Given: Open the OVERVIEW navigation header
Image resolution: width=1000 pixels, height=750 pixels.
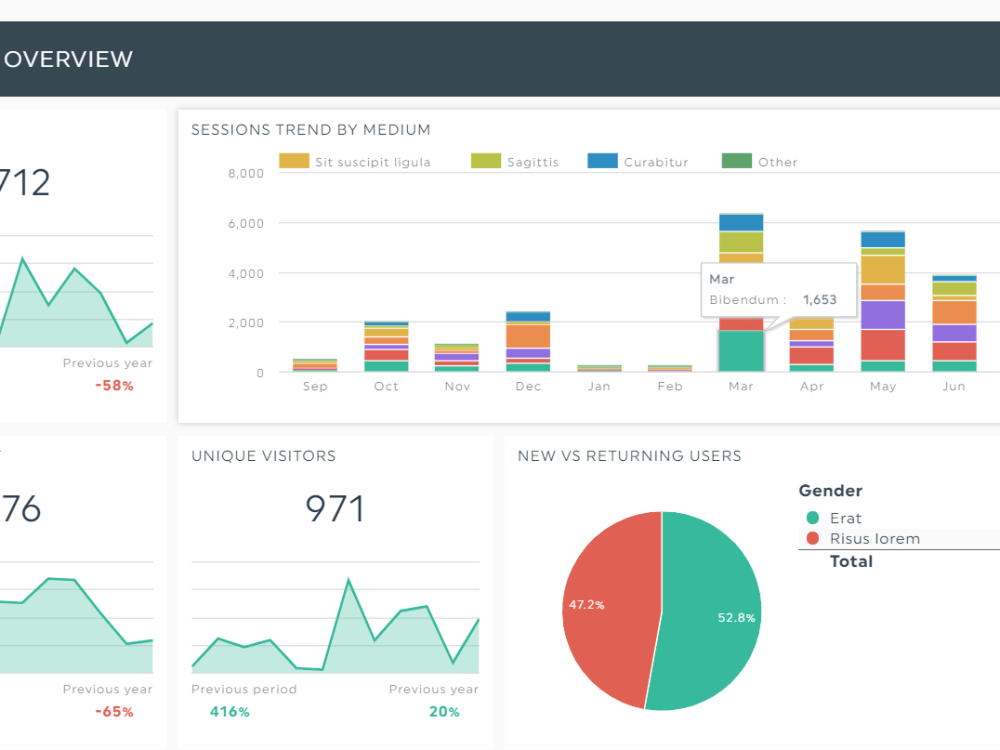Looking at the screenshot, I should [70, 59].
